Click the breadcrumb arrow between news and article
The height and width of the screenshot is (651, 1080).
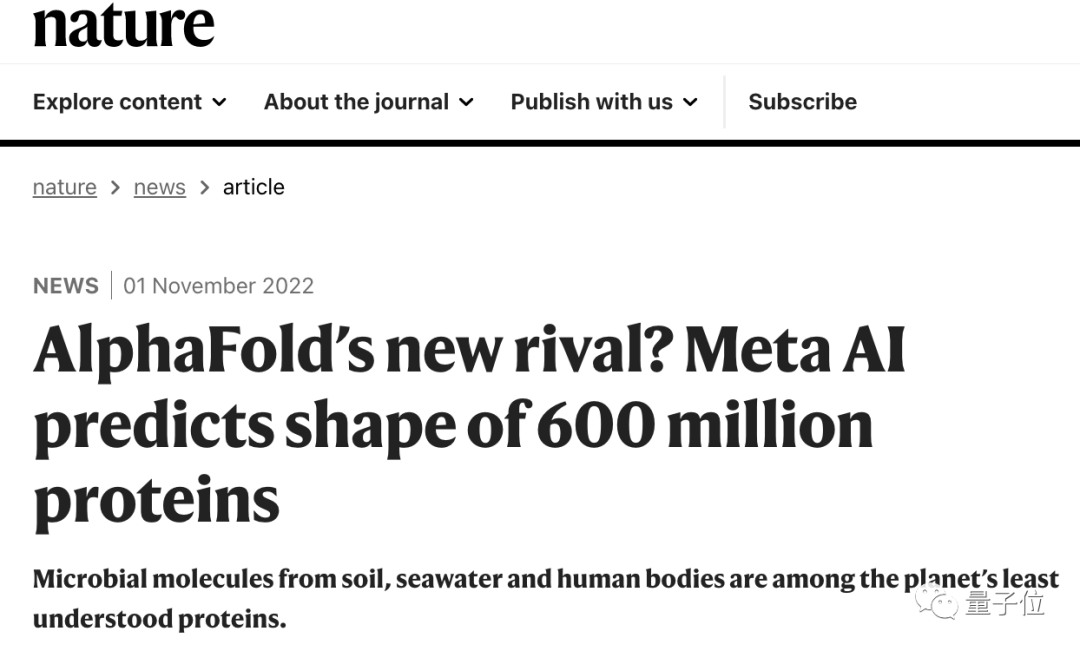click(205, 187)
